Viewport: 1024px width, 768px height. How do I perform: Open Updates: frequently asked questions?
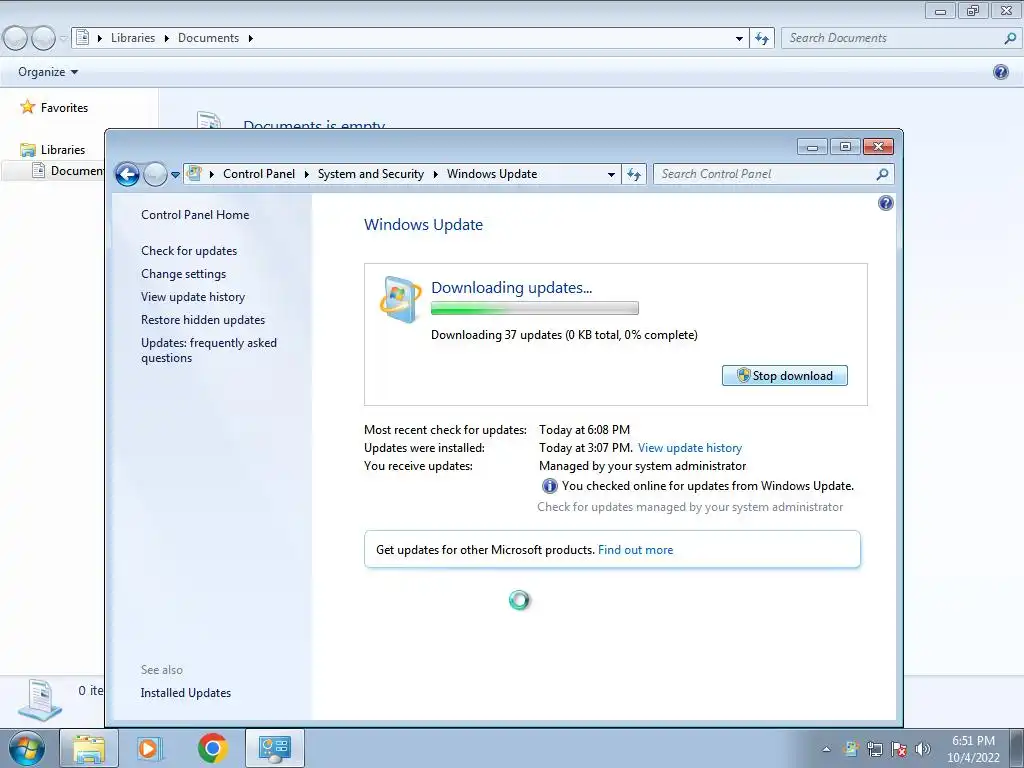[x=208, y=350]
